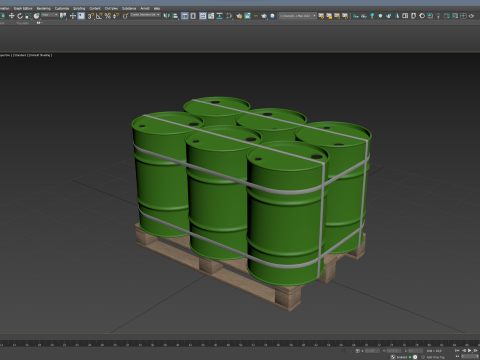480x360 pixels.
Task: Open the Civil View menu
Action: (111, 8)
